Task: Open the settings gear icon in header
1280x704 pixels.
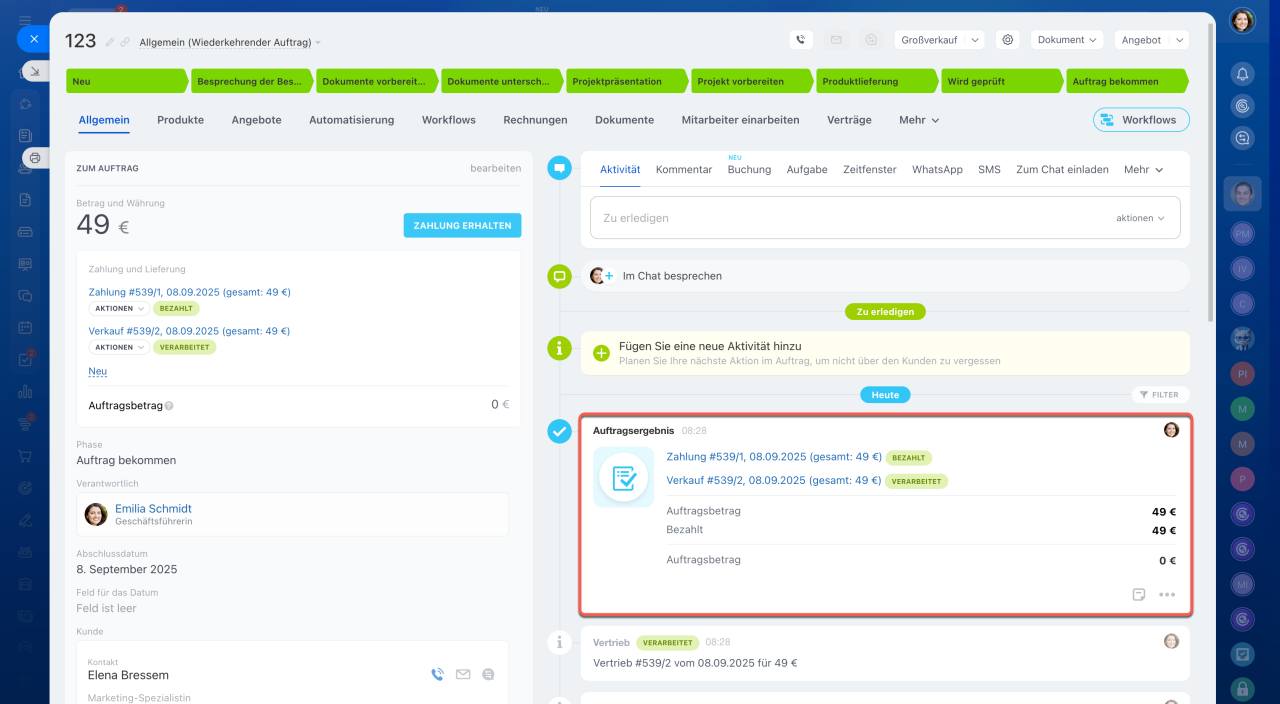Action: click(1008, 40)
